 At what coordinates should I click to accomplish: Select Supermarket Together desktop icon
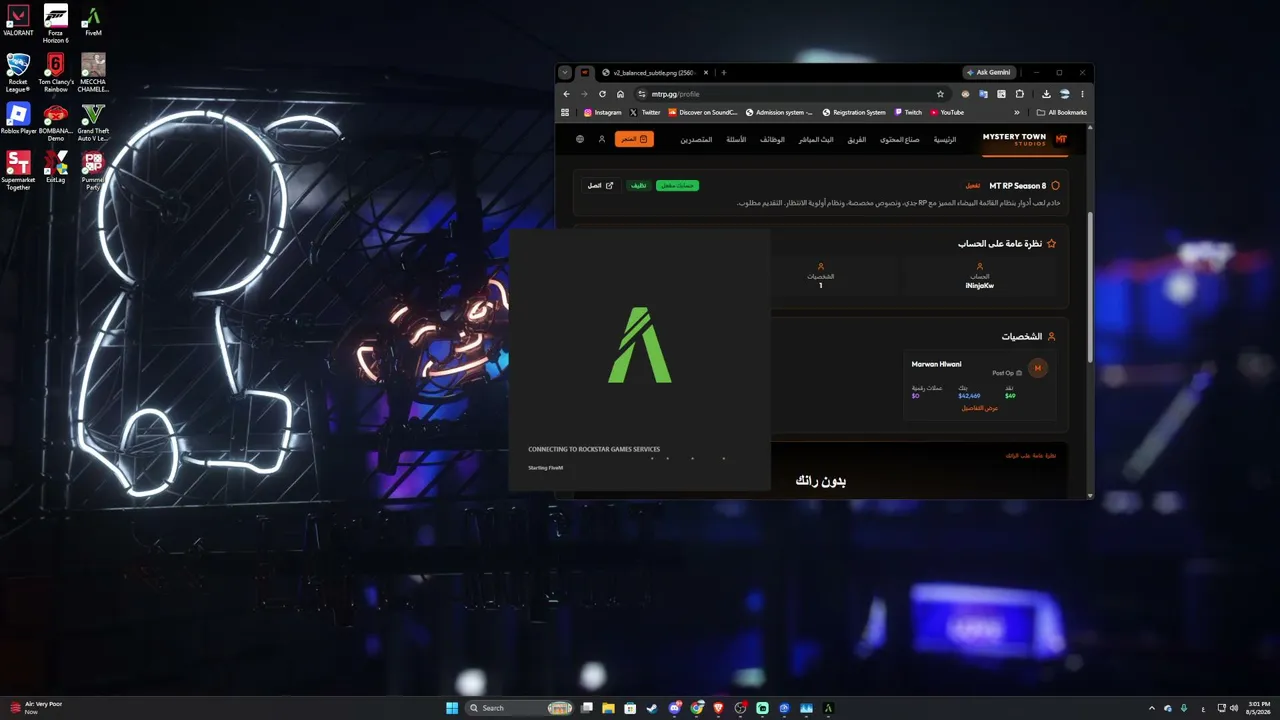(x=18, y=171)
